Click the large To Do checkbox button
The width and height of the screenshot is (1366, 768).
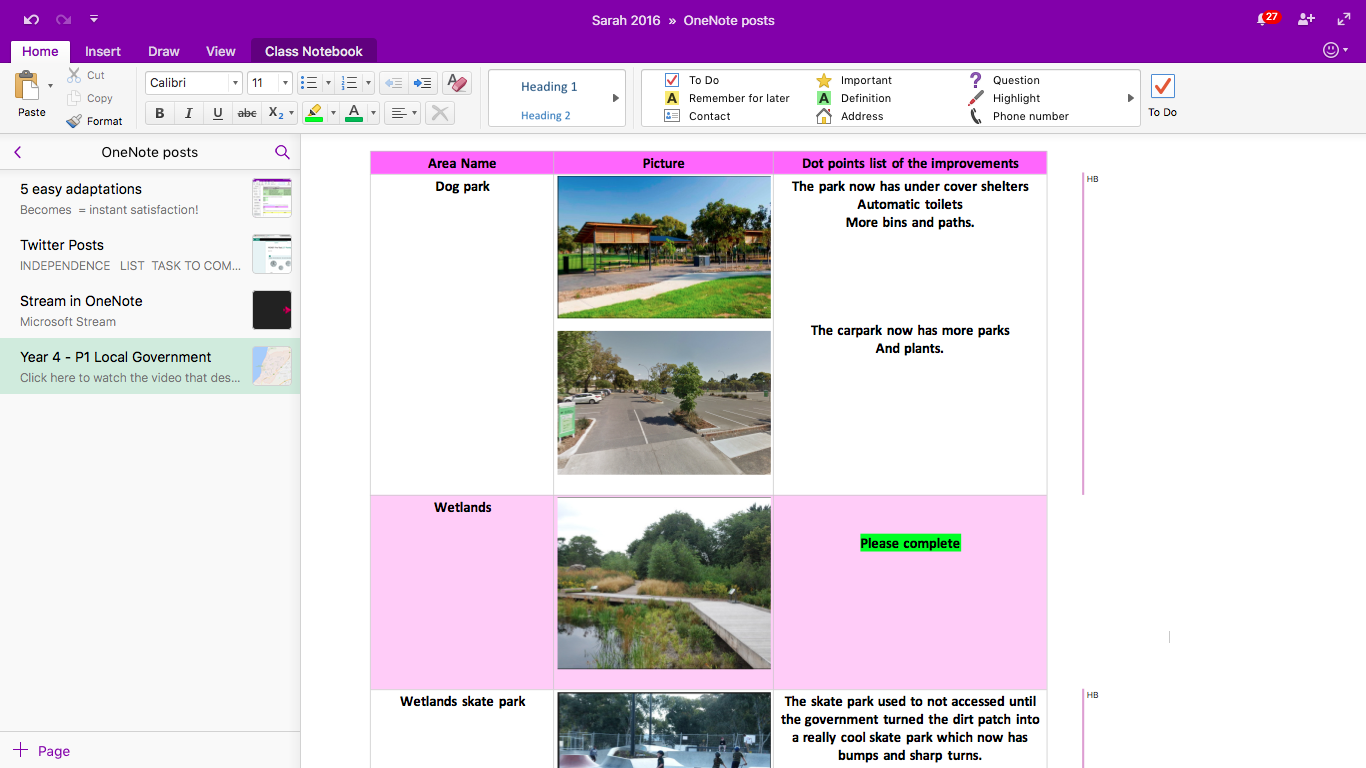click(1162, 95)
